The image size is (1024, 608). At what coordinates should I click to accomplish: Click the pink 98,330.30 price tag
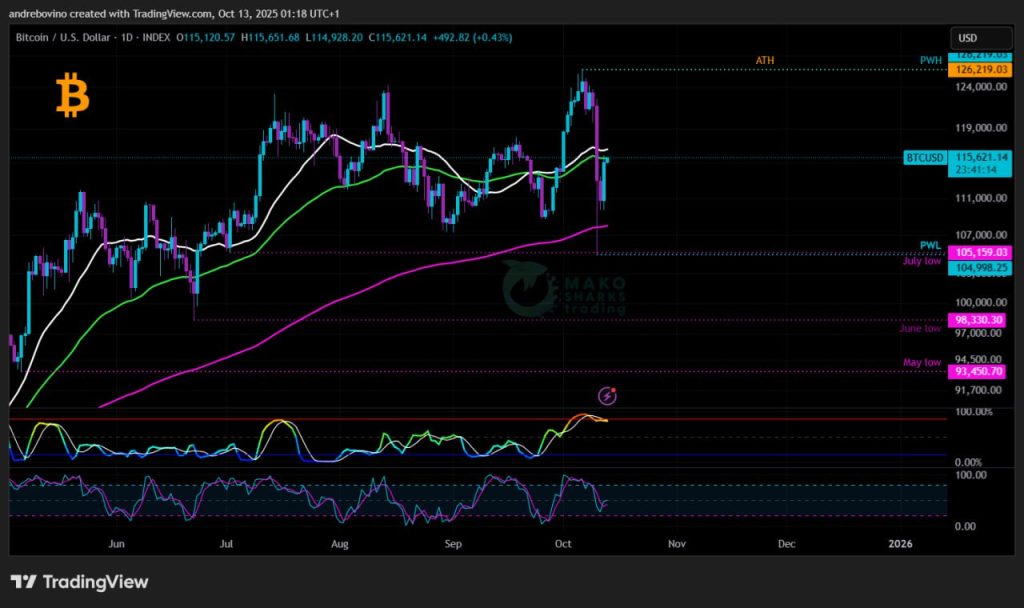(980, 319)
